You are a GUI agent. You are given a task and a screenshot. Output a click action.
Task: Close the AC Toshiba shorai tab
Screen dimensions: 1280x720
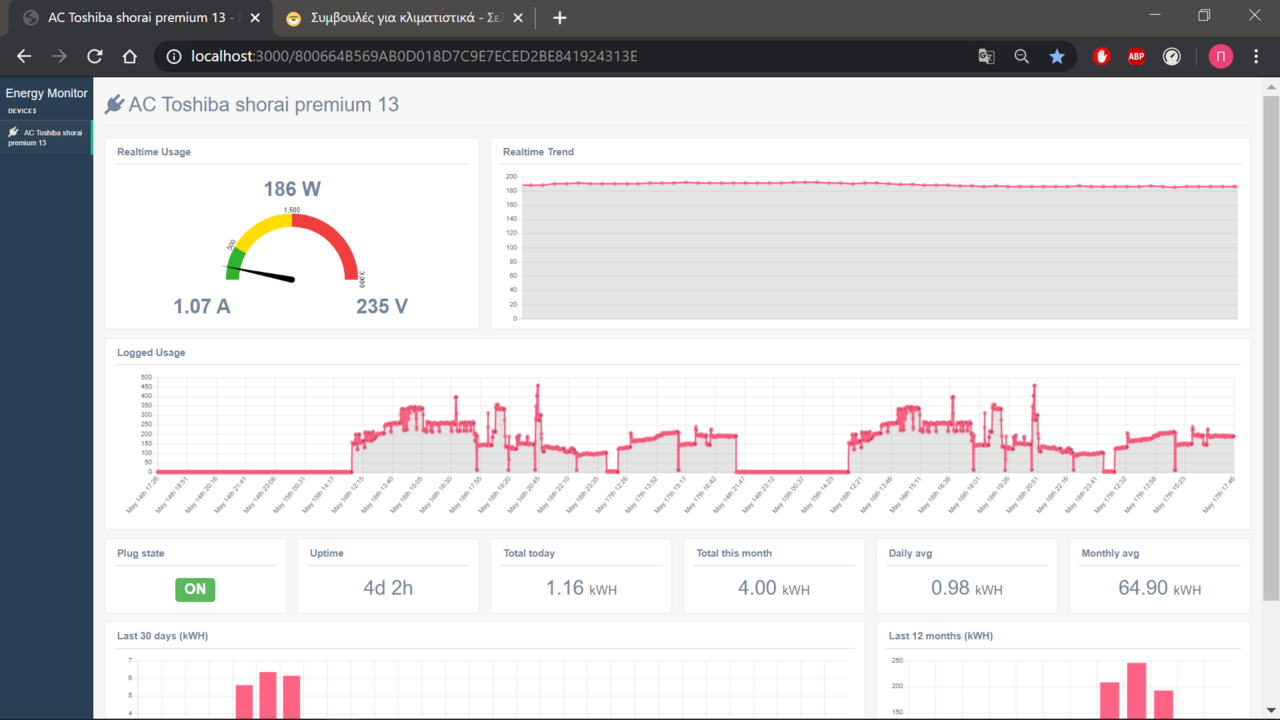click(254, 18)
